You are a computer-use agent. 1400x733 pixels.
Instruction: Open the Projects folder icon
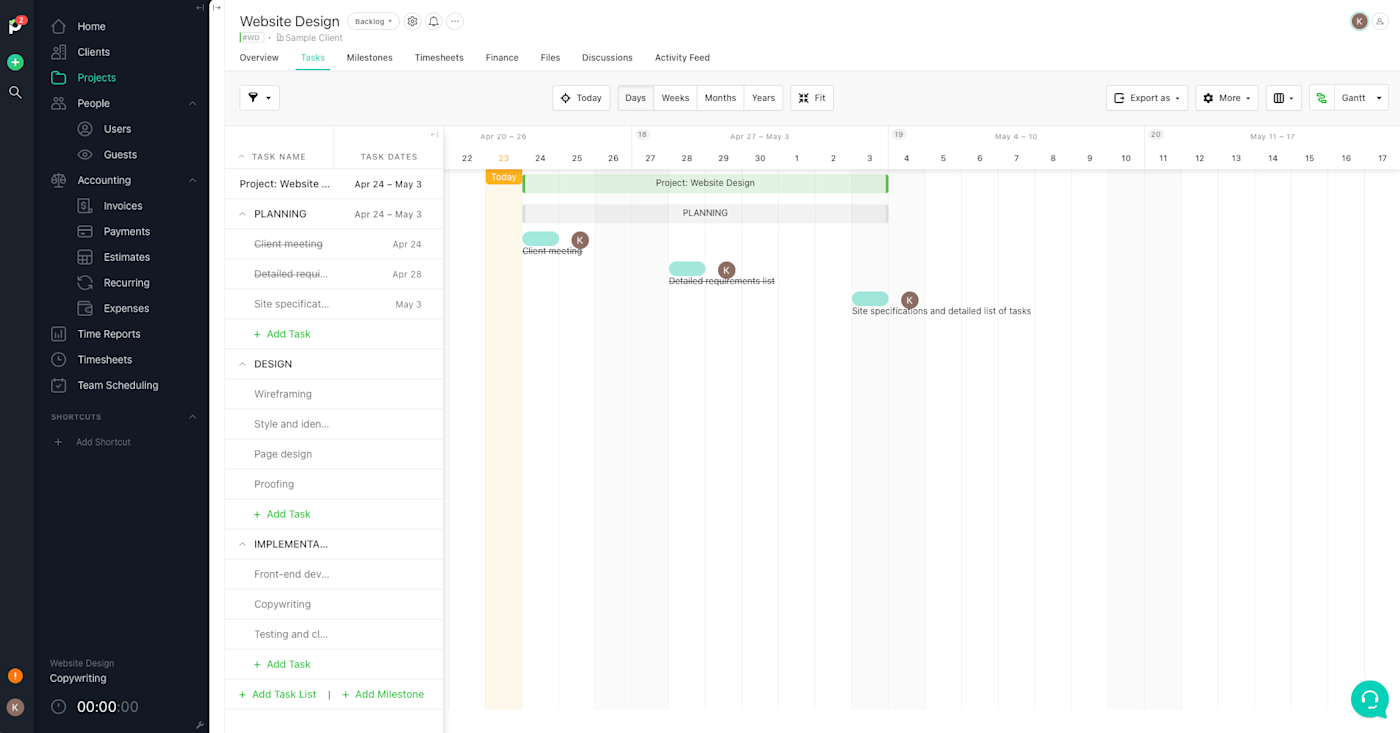coord(58,78)
